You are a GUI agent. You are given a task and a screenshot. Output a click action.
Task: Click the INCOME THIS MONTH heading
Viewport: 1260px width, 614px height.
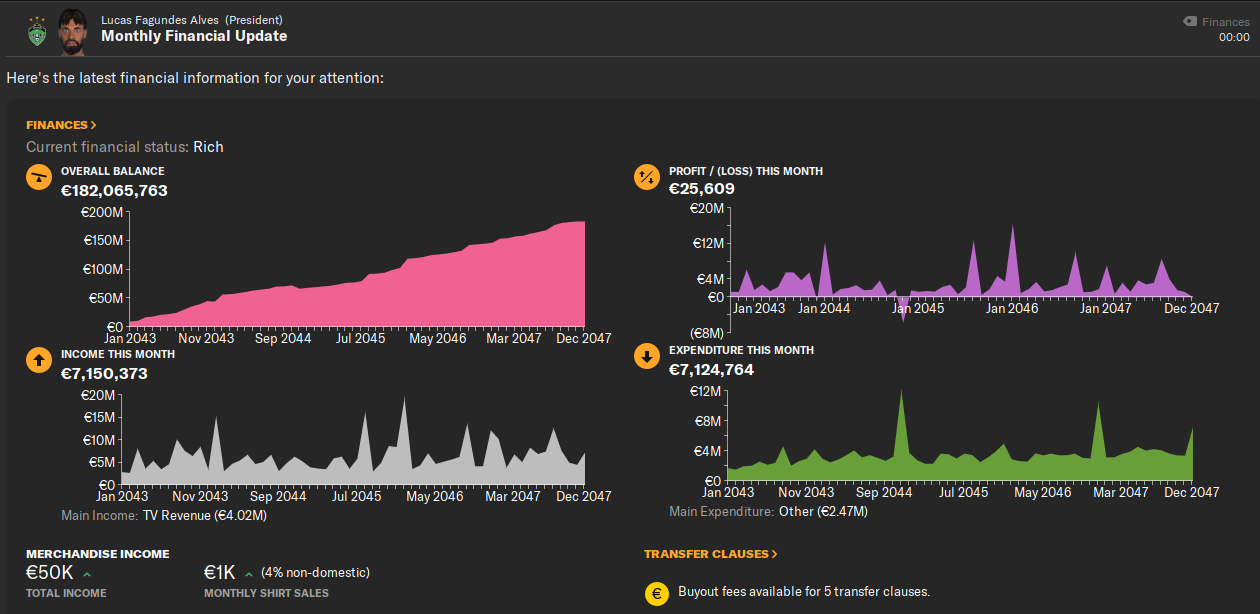pyautogui.click(x=118, y=354)
